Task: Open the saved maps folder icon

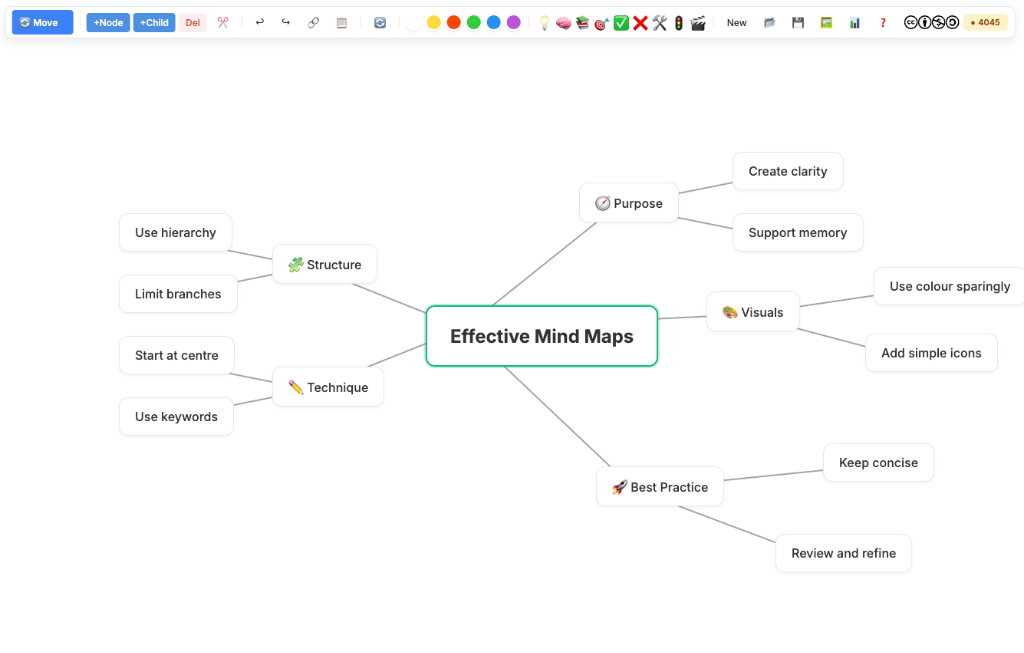Action: coord(771,21)
